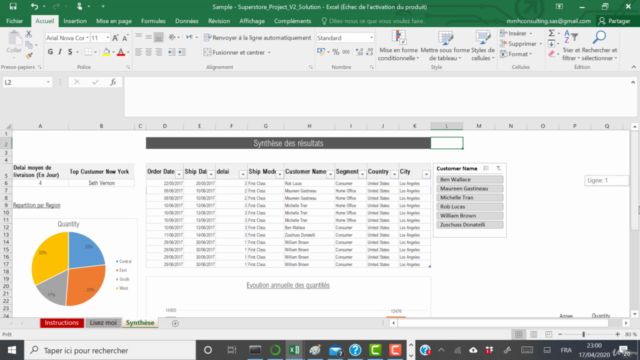Toggle Maureen Gastineau slicer item
This screenshot has height=360, width=640.
click(x=469, y=189)
